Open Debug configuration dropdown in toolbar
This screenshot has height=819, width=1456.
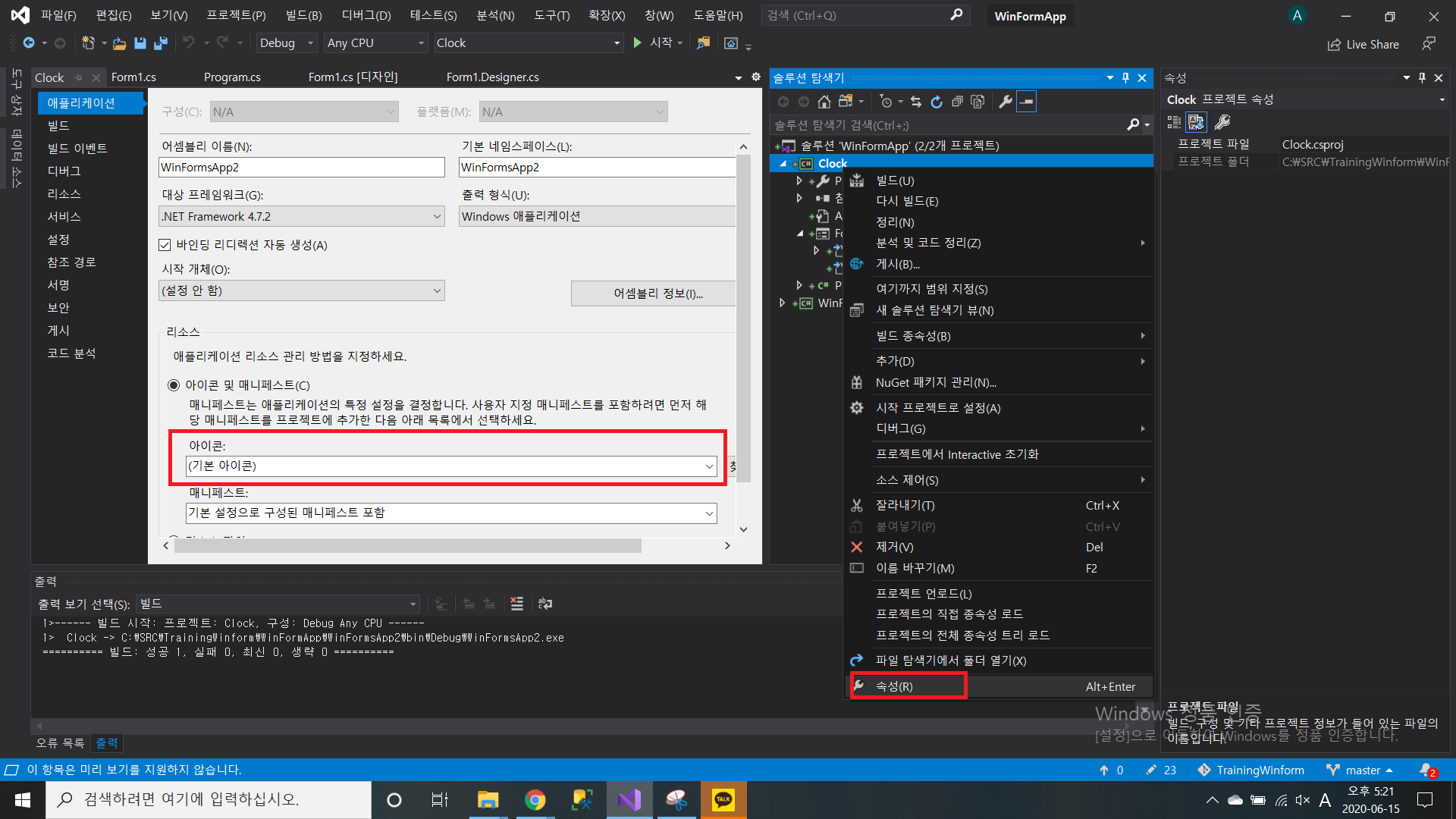pyautogui.click(x=287, y=43)
